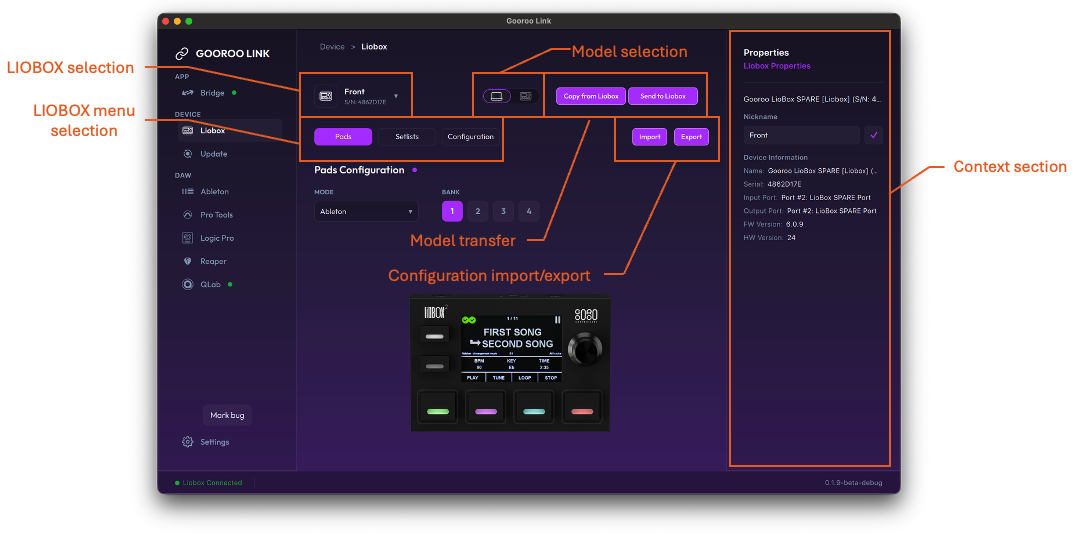Click the lower grey side button on Liobox
The width and height of the screenshot is (1082, 534).
tap(435, 366)
